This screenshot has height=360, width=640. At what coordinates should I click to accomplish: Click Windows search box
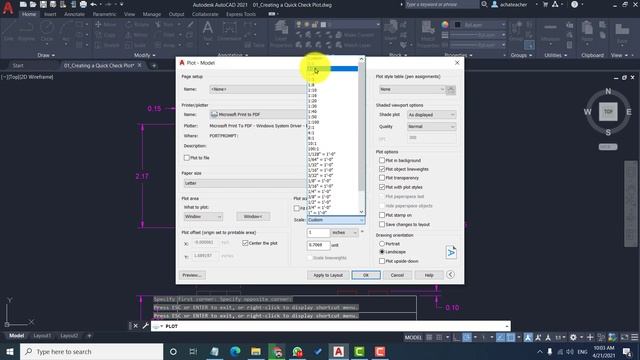pos(91,351)
